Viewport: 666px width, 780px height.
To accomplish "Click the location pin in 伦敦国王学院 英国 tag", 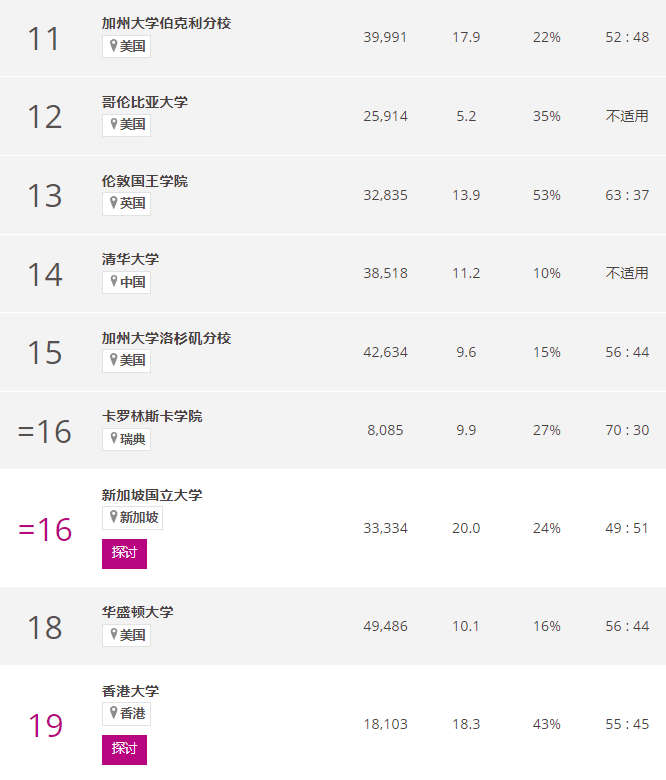I will click(114, 202).
